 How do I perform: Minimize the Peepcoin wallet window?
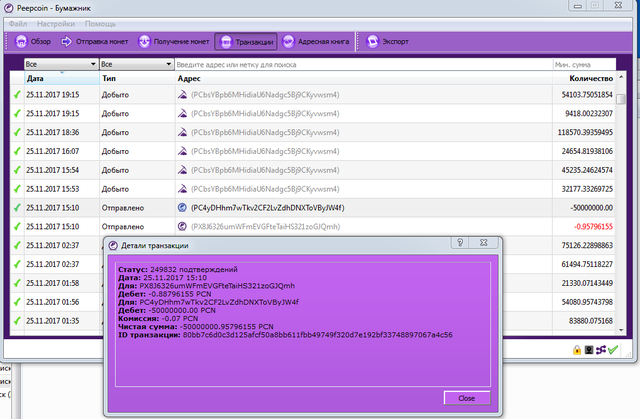coord(578,6)
